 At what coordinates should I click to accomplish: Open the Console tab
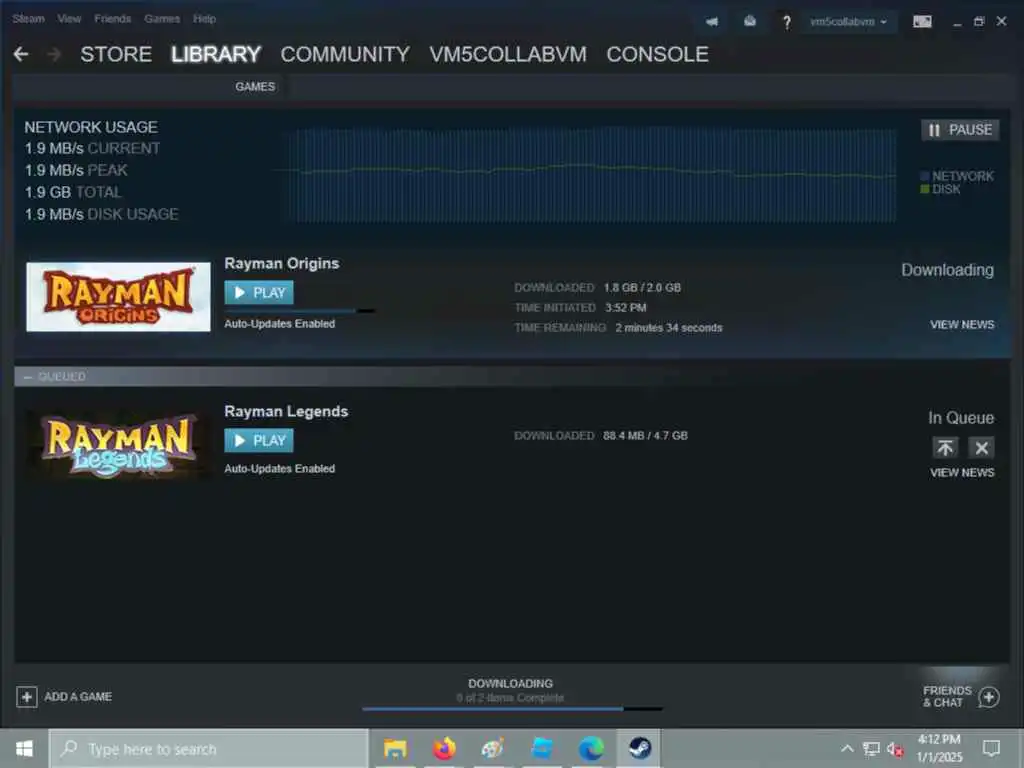(658, 54)
